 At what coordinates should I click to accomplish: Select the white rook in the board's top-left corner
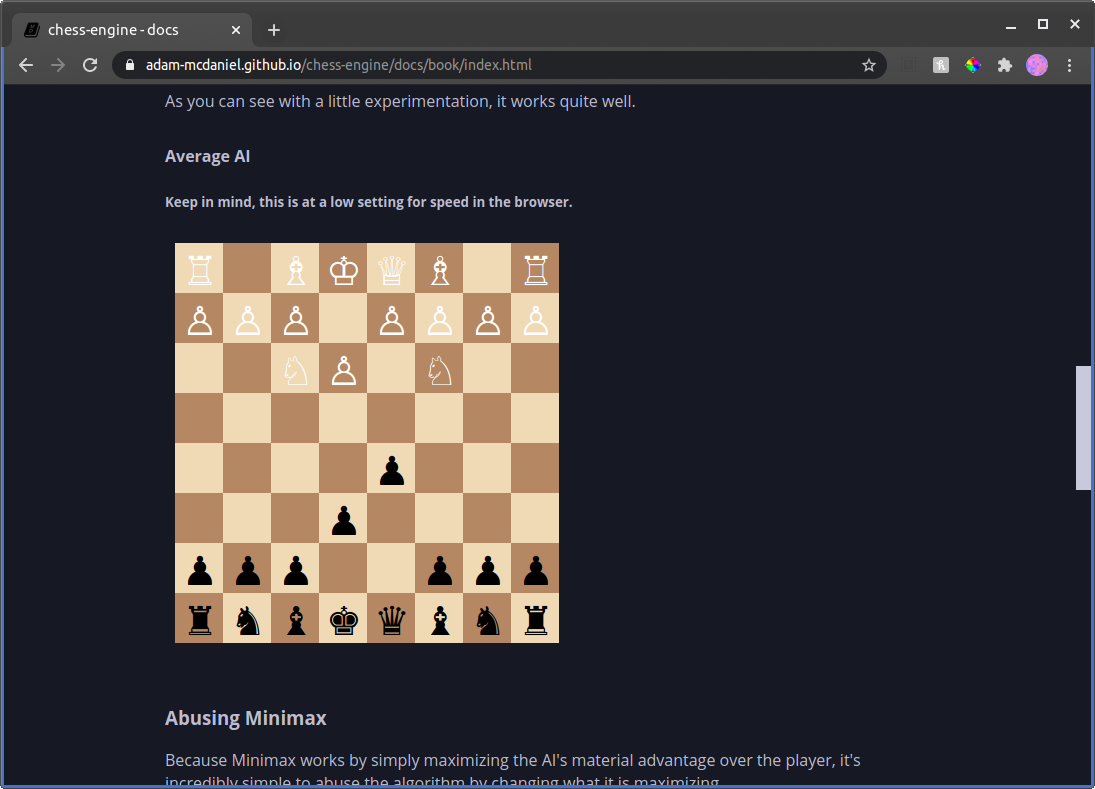pos(200,269)
